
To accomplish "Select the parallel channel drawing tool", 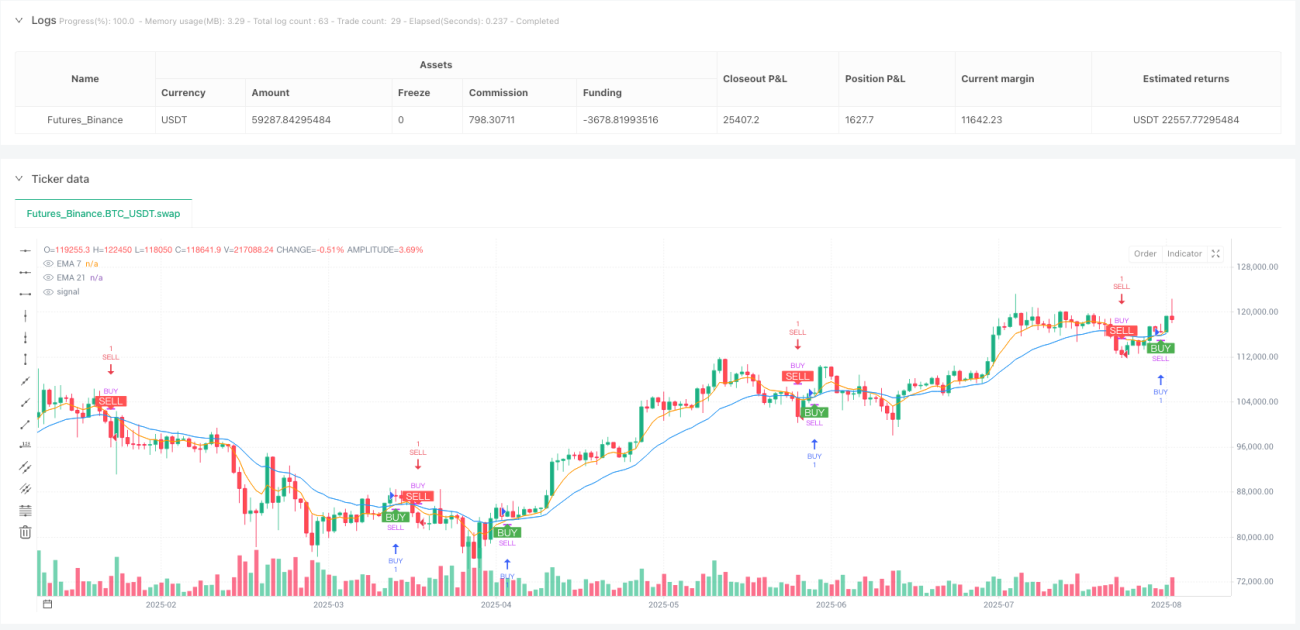I will click(x=26, y=467).
